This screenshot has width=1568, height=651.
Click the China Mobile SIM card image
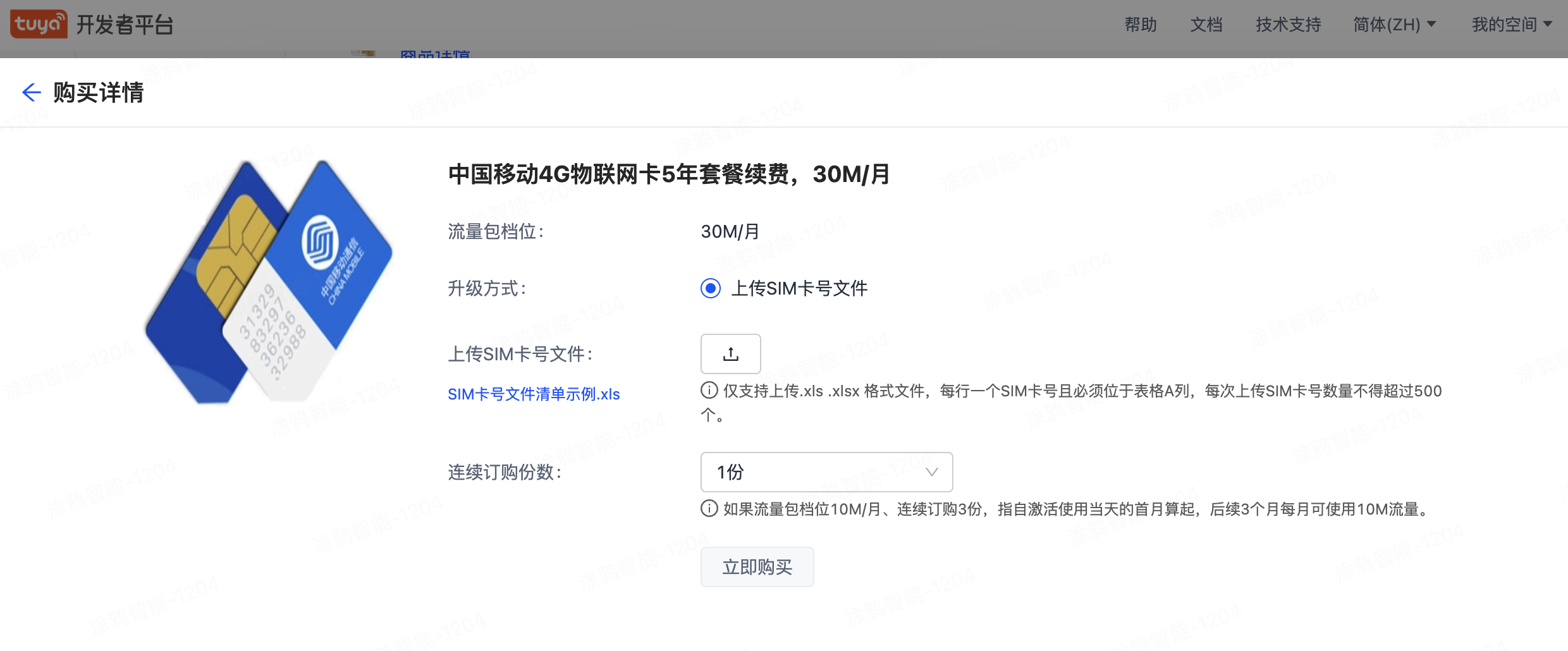269,281
